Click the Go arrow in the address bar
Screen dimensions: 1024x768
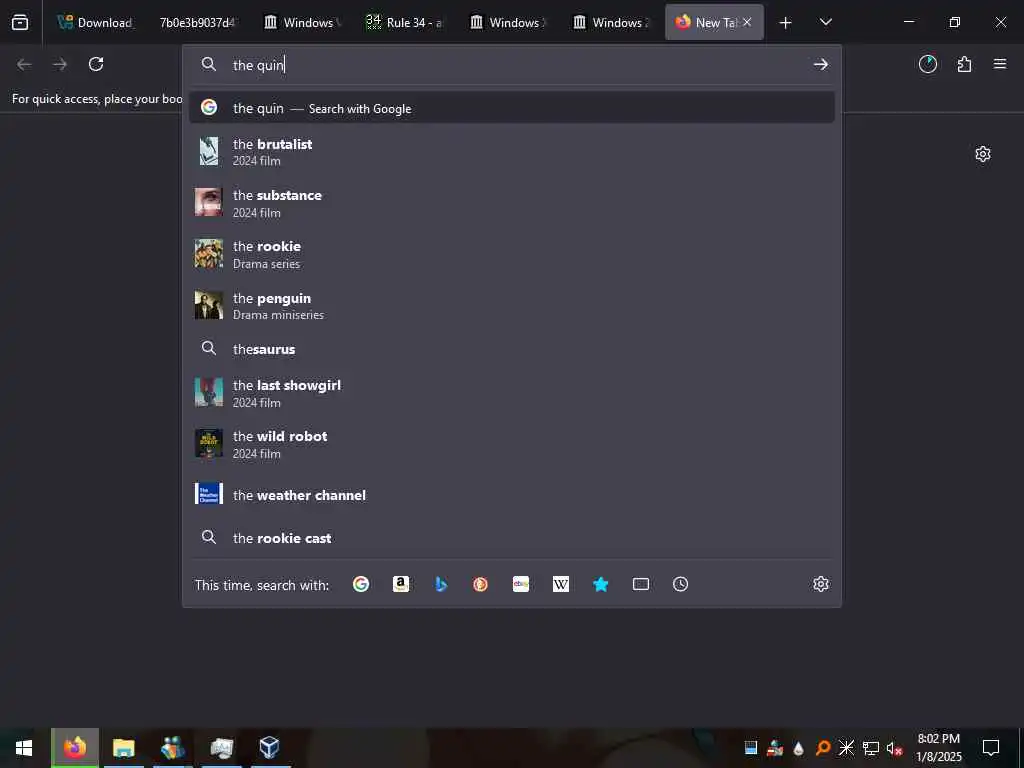point(821,64)
